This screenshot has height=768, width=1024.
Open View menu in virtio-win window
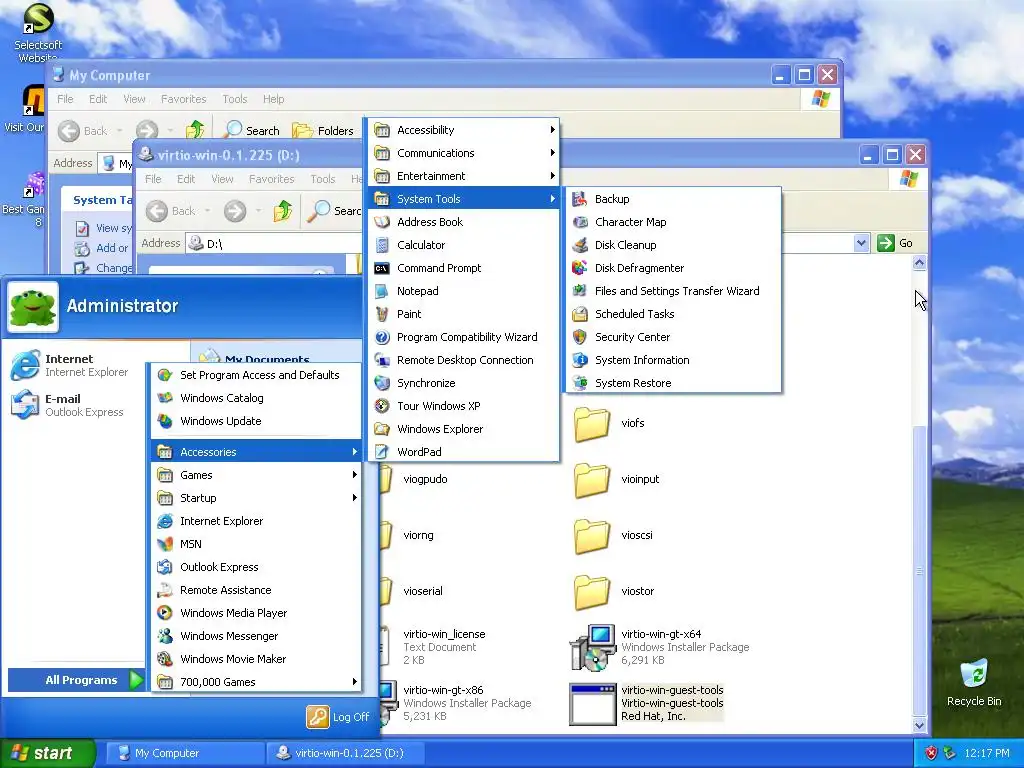point(222,179)
